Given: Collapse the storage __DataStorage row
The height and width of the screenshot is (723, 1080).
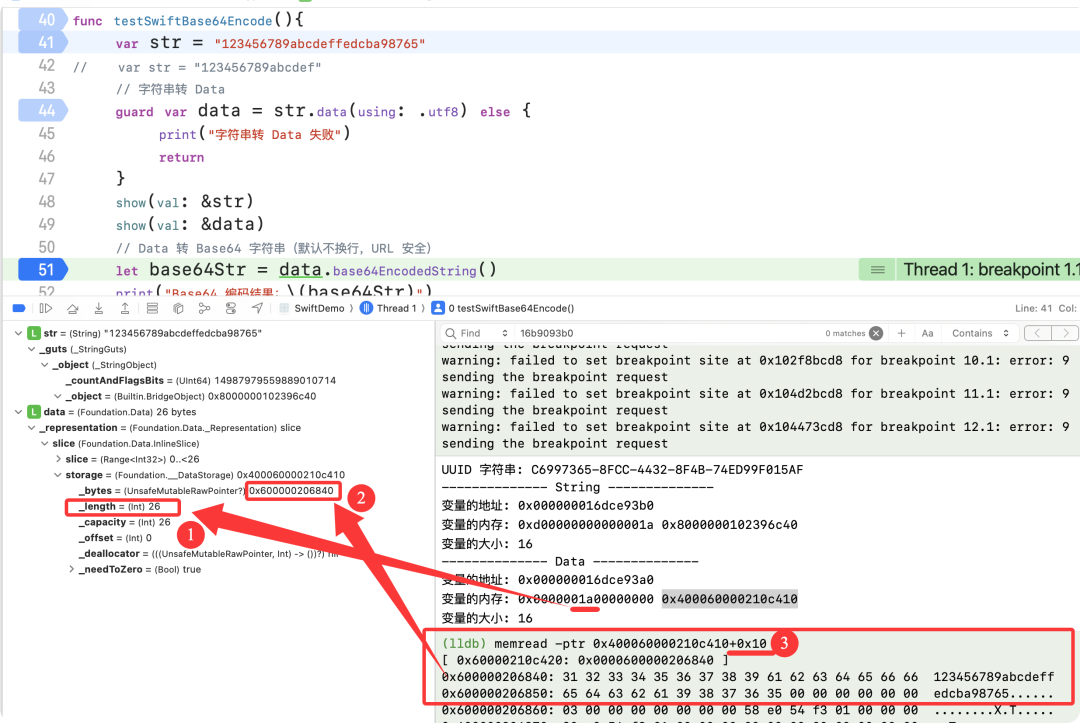Looking at the screenshot, I should coord(57,475).
